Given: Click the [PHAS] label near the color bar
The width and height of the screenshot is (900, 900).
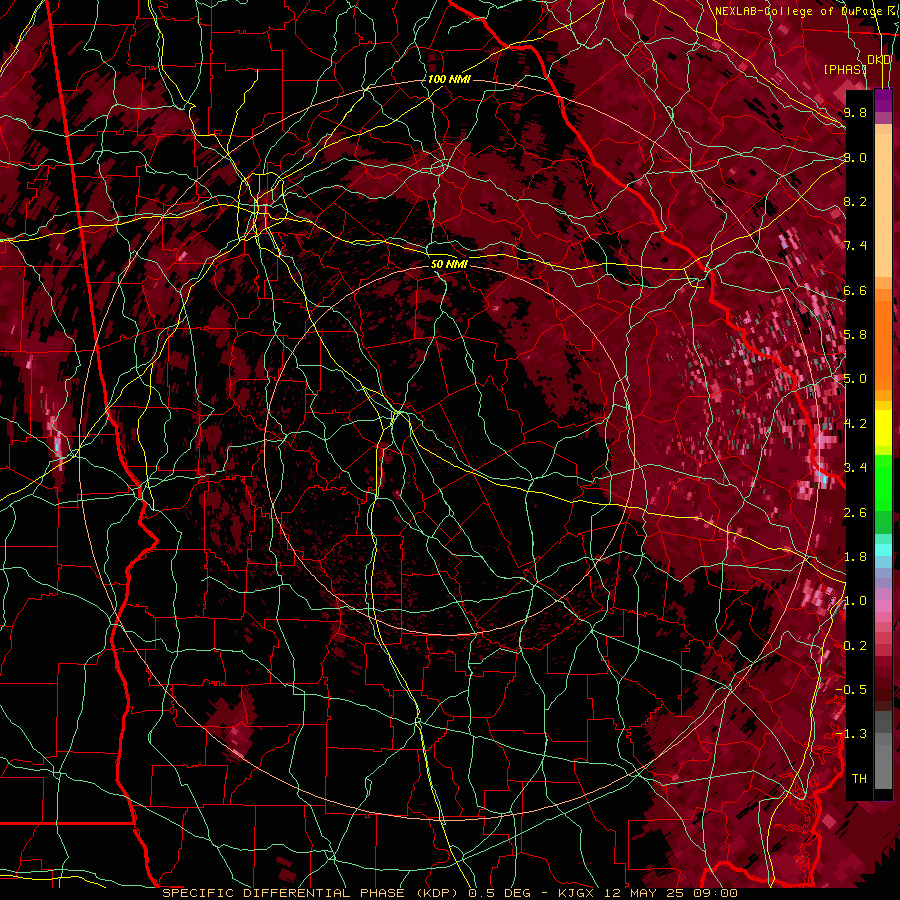Looking at the screenshot, I should (845, 69).
